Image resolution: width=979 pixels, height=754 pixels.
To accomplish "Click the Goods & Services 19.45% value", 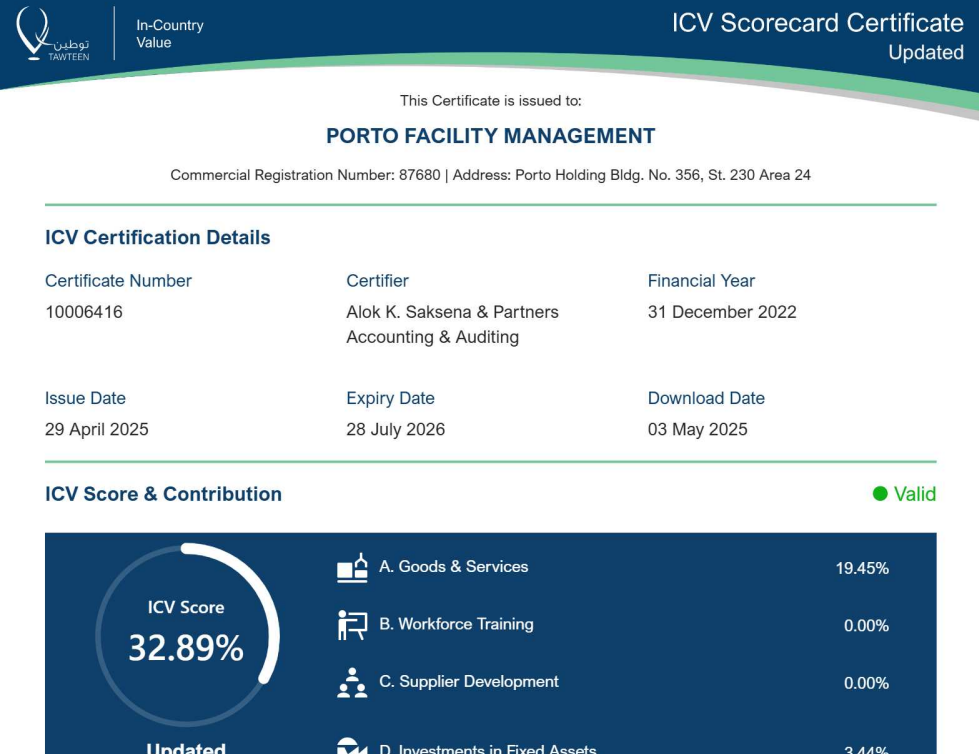I will point(862,568).
